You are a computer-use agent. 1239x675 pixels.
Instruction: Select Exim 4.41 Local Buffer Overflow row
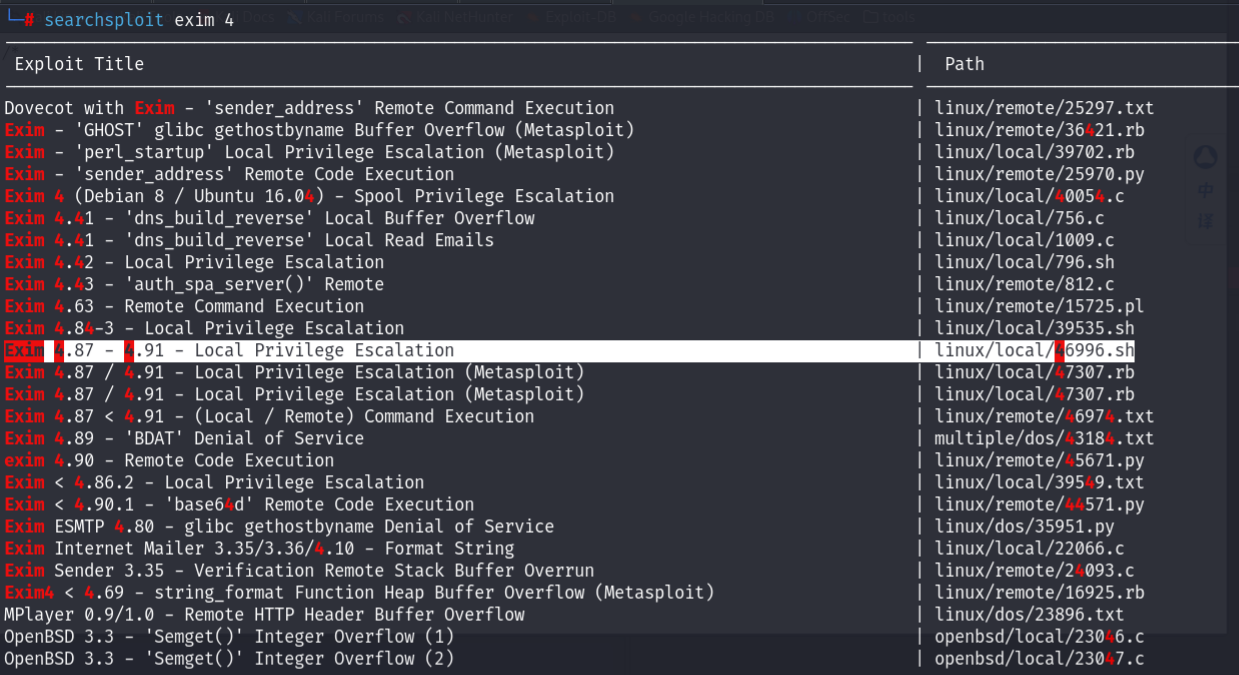coord(269,218)
